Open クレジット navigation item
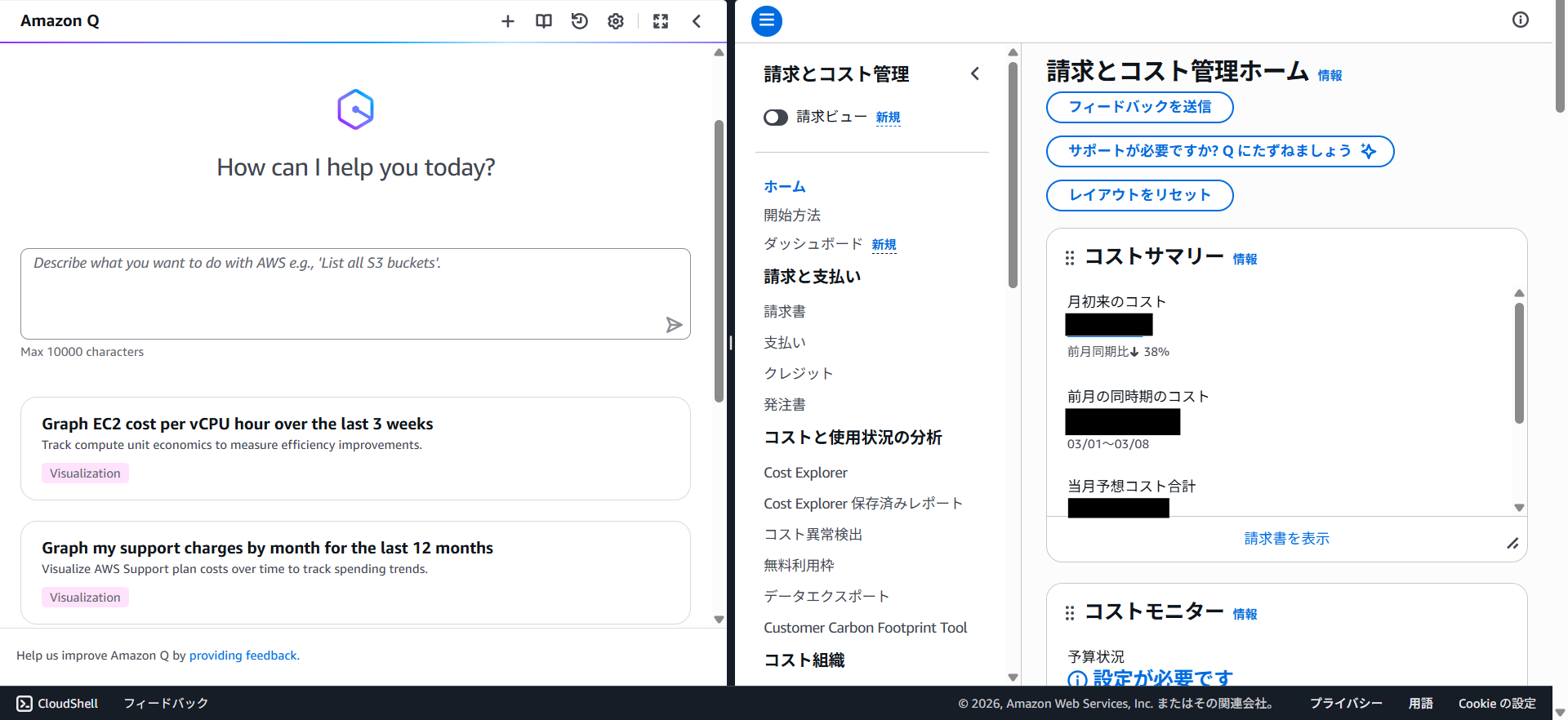This screenshot has width=1568, height=720. [799, 374]
